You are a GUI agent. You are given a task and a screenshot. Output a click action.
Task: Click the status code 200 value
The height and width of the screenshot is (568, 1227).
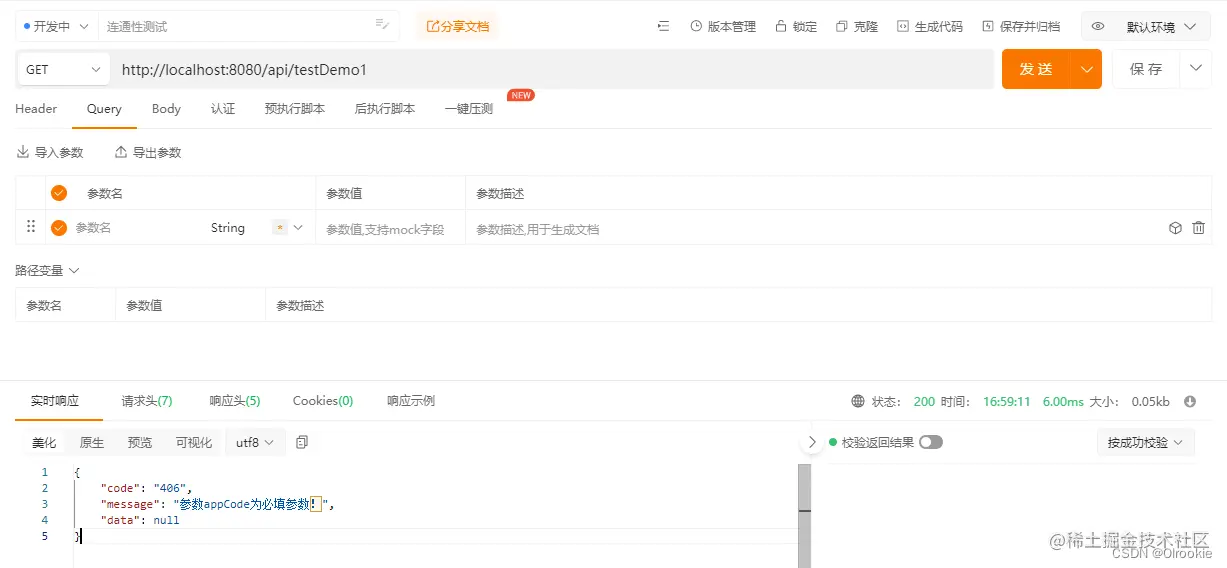(924, 402)
